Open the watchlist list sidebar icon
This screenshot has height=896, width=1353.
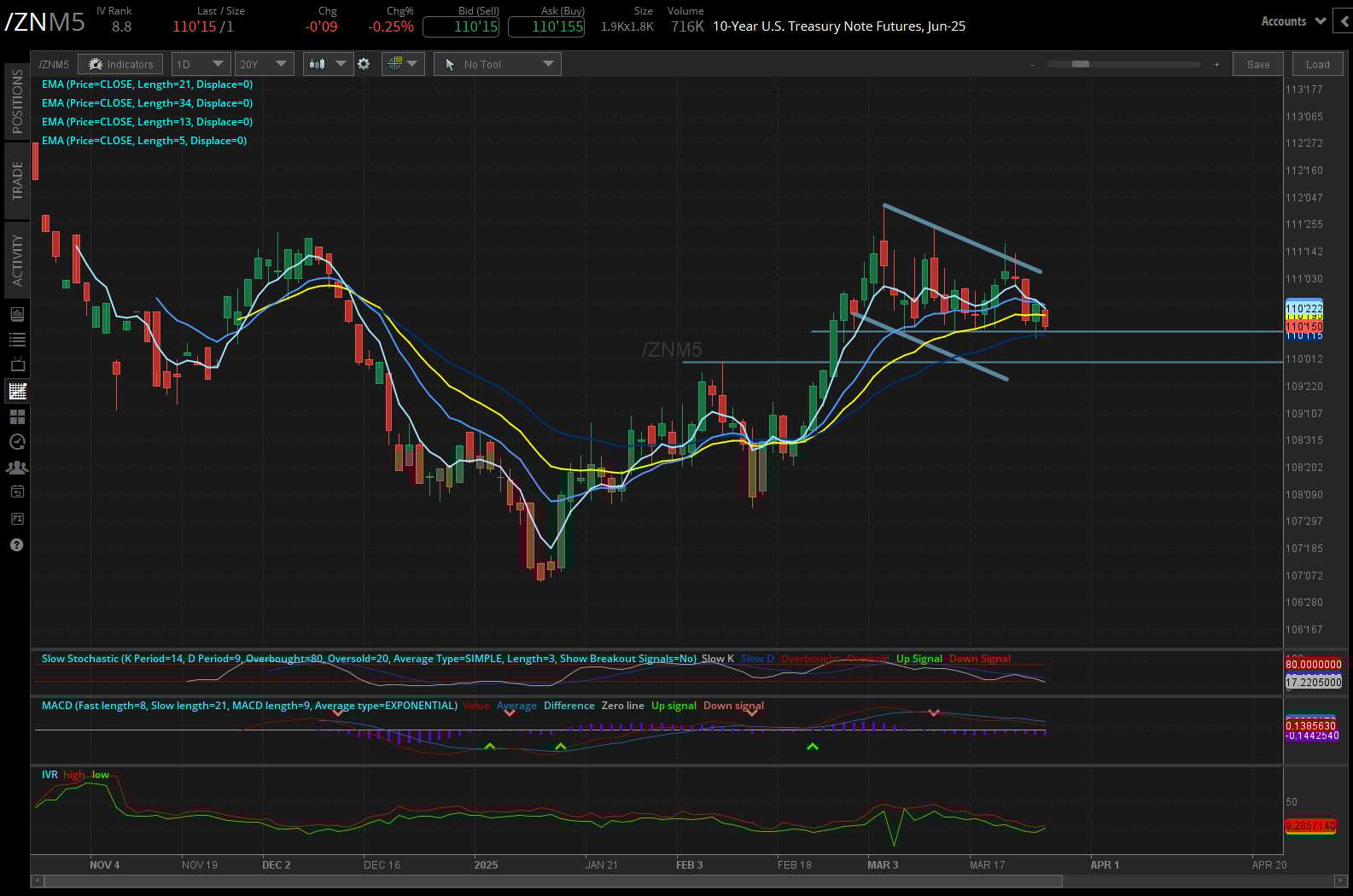pos(17,340)
